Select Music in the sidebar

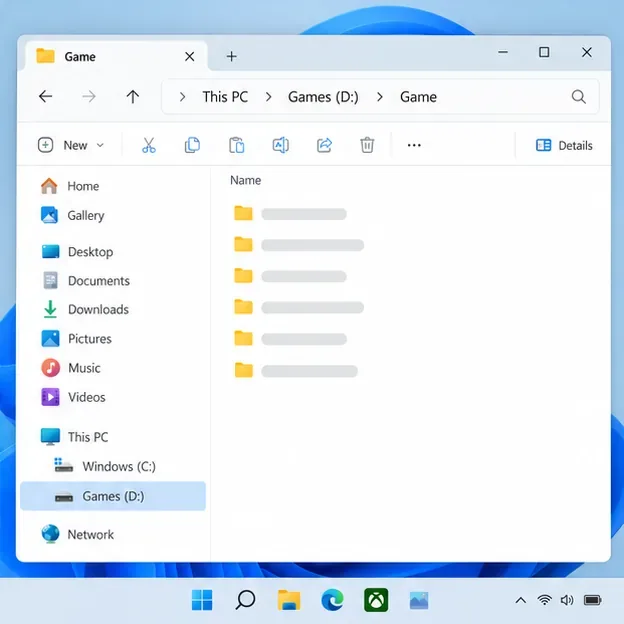click(70, 368)
